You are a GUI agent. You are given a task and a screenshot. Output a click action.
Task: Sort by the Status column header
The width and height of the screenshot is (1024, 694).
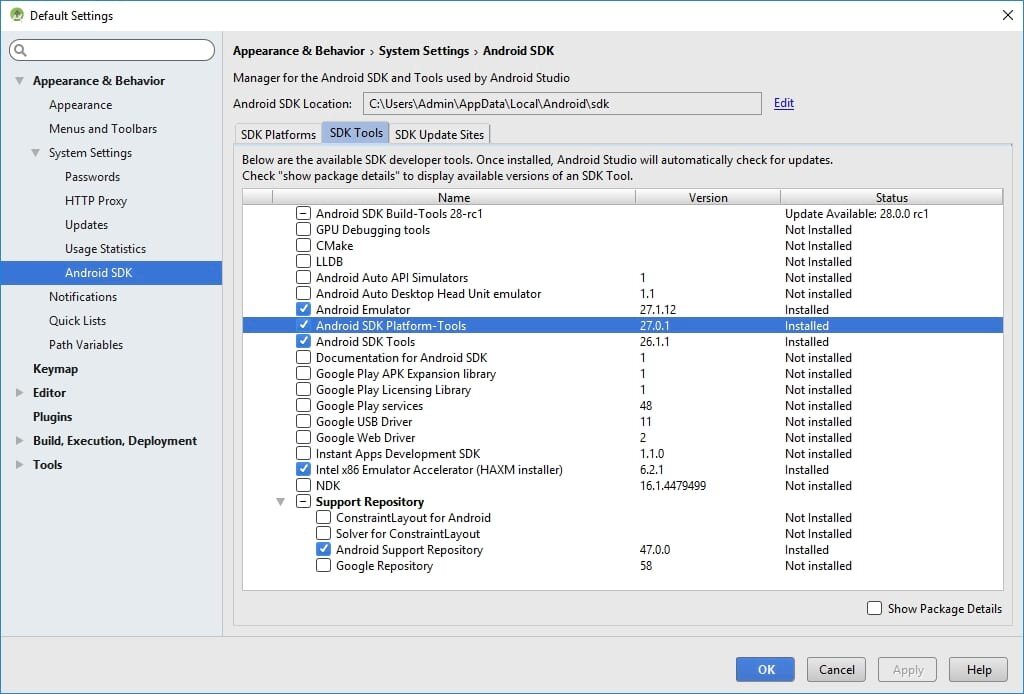point(891,197)
